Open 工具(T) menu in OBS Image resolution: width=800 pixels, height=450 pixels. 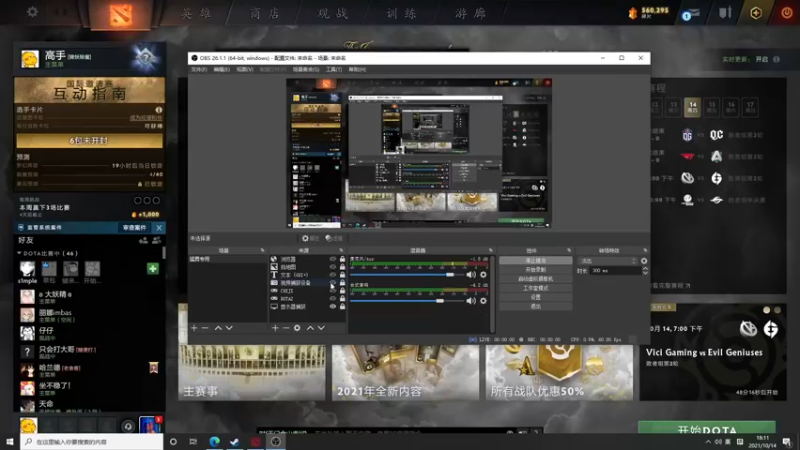pos(334,69)
